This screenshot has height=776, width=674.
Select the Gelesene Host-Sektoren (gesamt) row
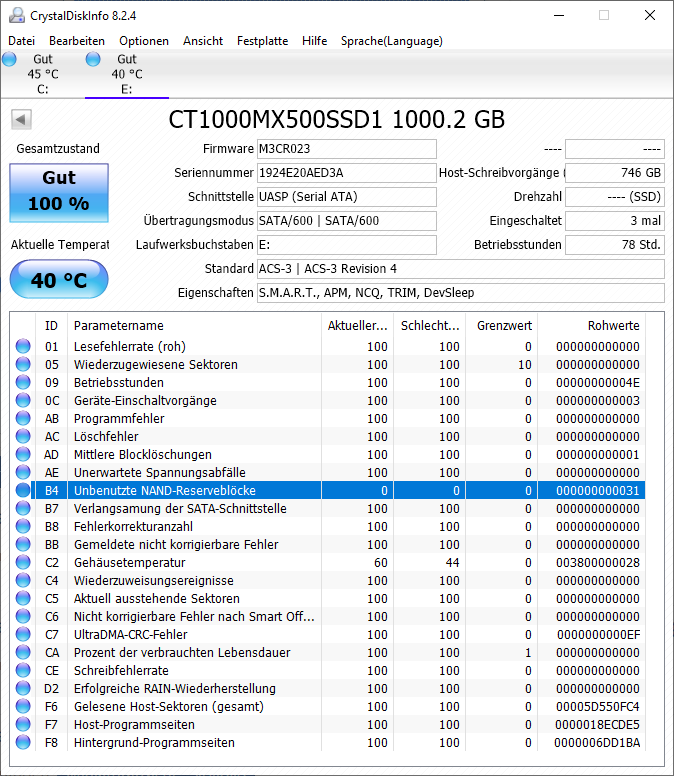(328, 706)
